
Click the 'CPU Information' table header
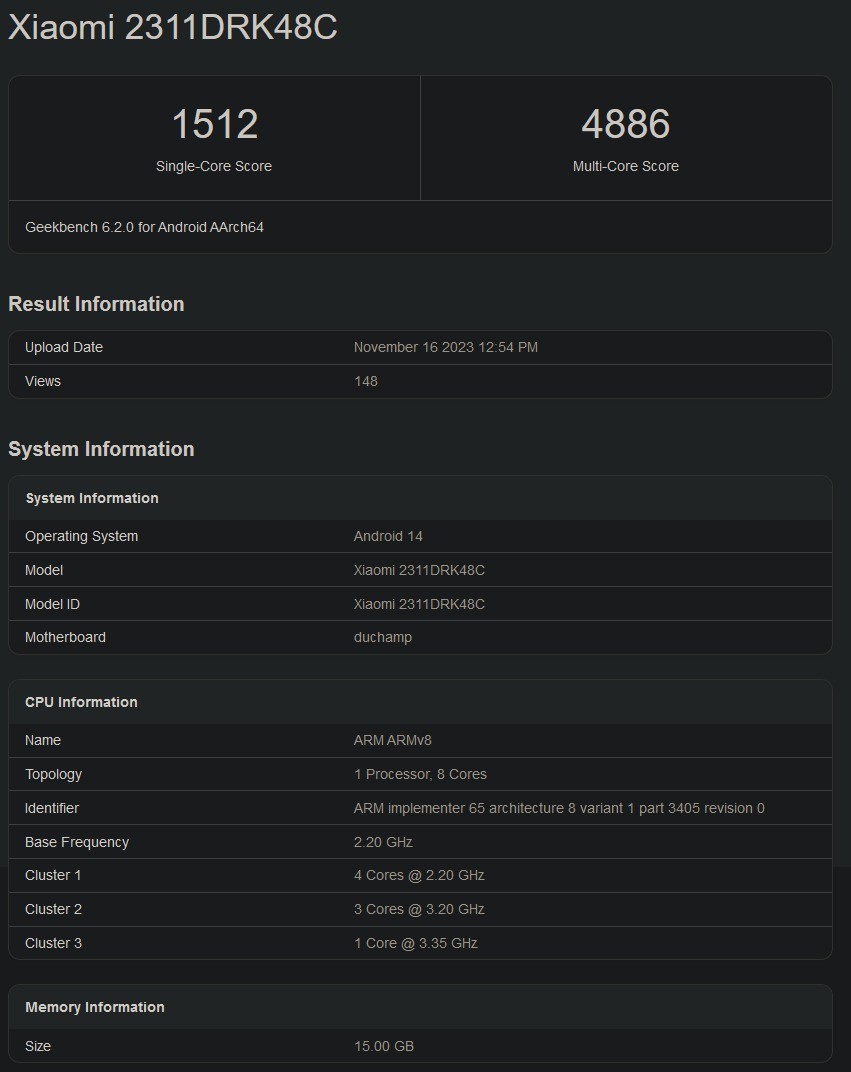pos(420,702)
